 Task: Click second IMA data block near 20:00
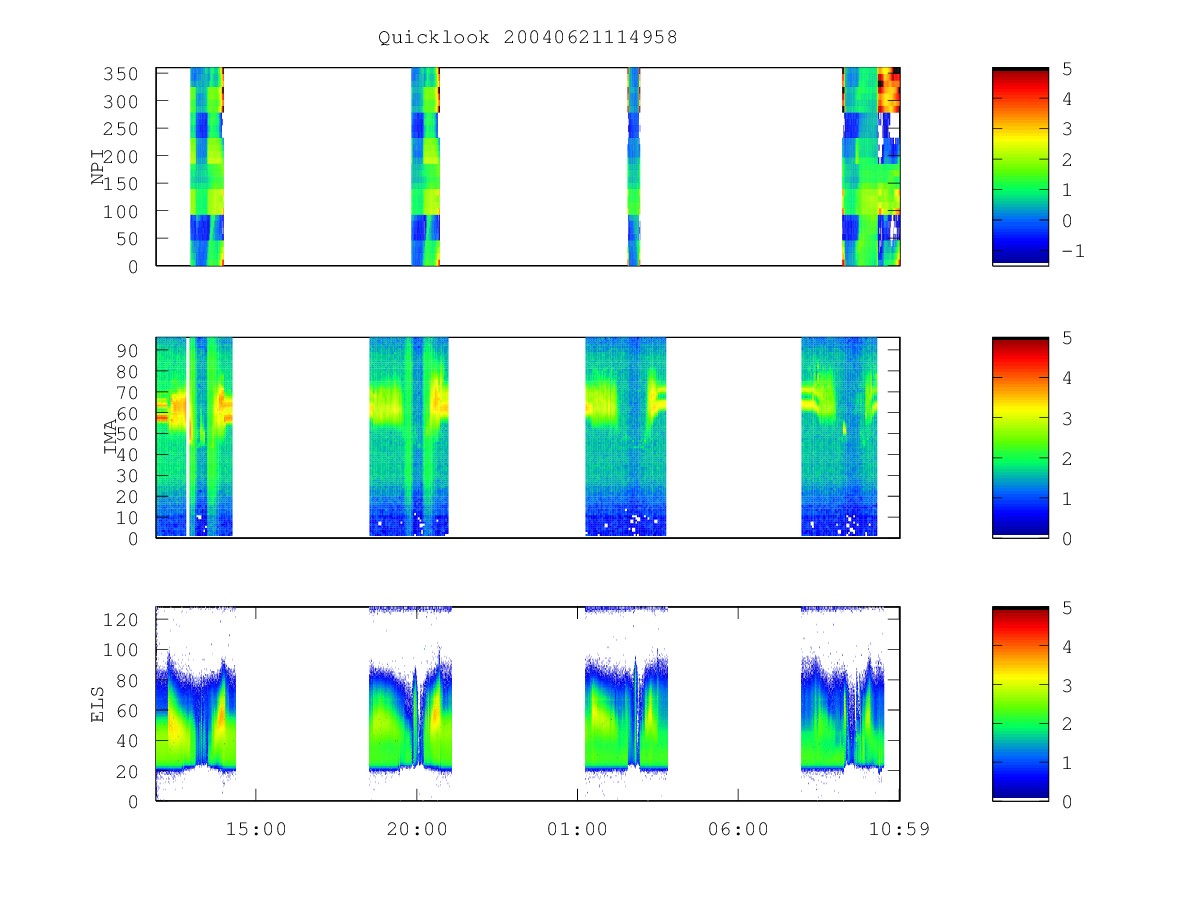click(409, 437)
